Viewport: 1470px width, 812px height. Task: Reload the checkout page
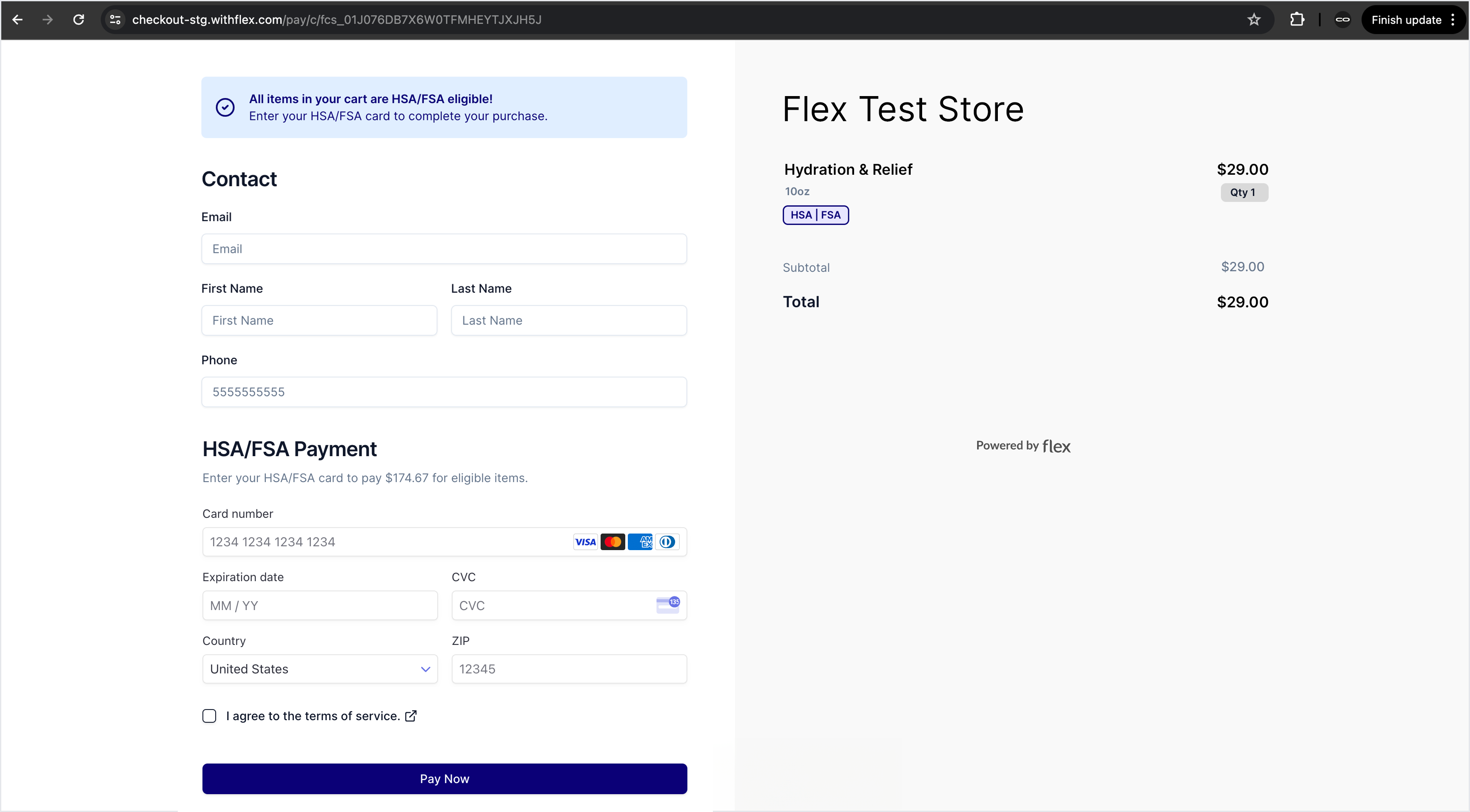(x=79, y=20)
